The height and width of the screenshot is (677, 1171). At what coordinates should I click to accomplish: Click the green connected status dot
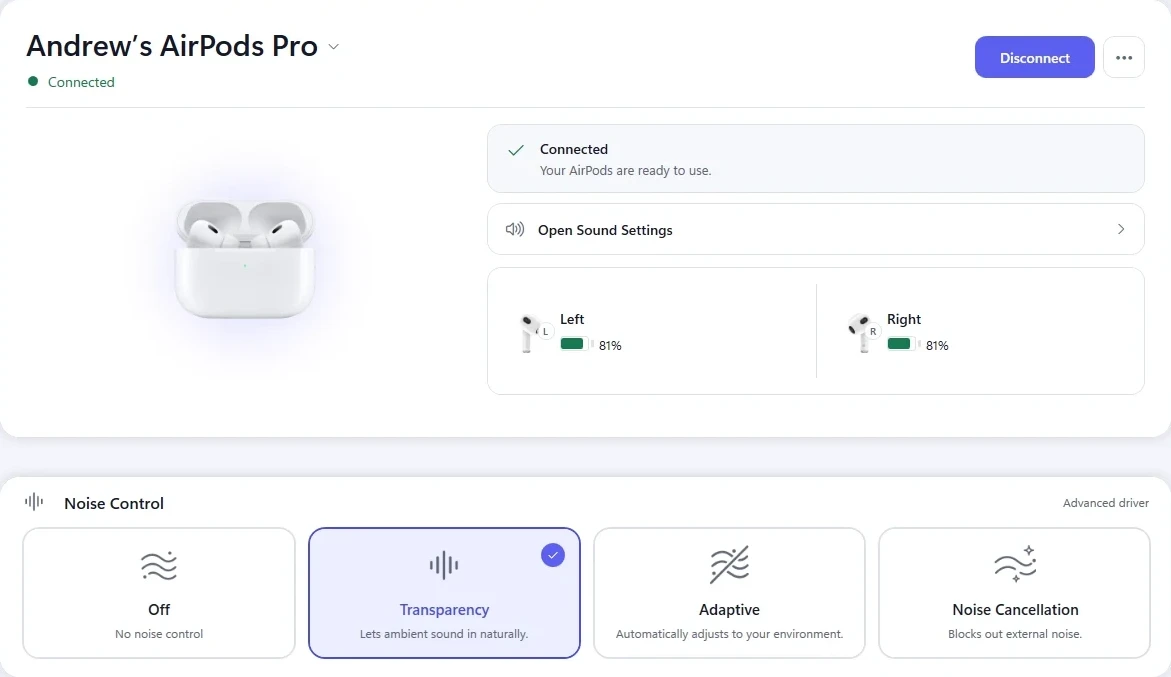(33, 81)
